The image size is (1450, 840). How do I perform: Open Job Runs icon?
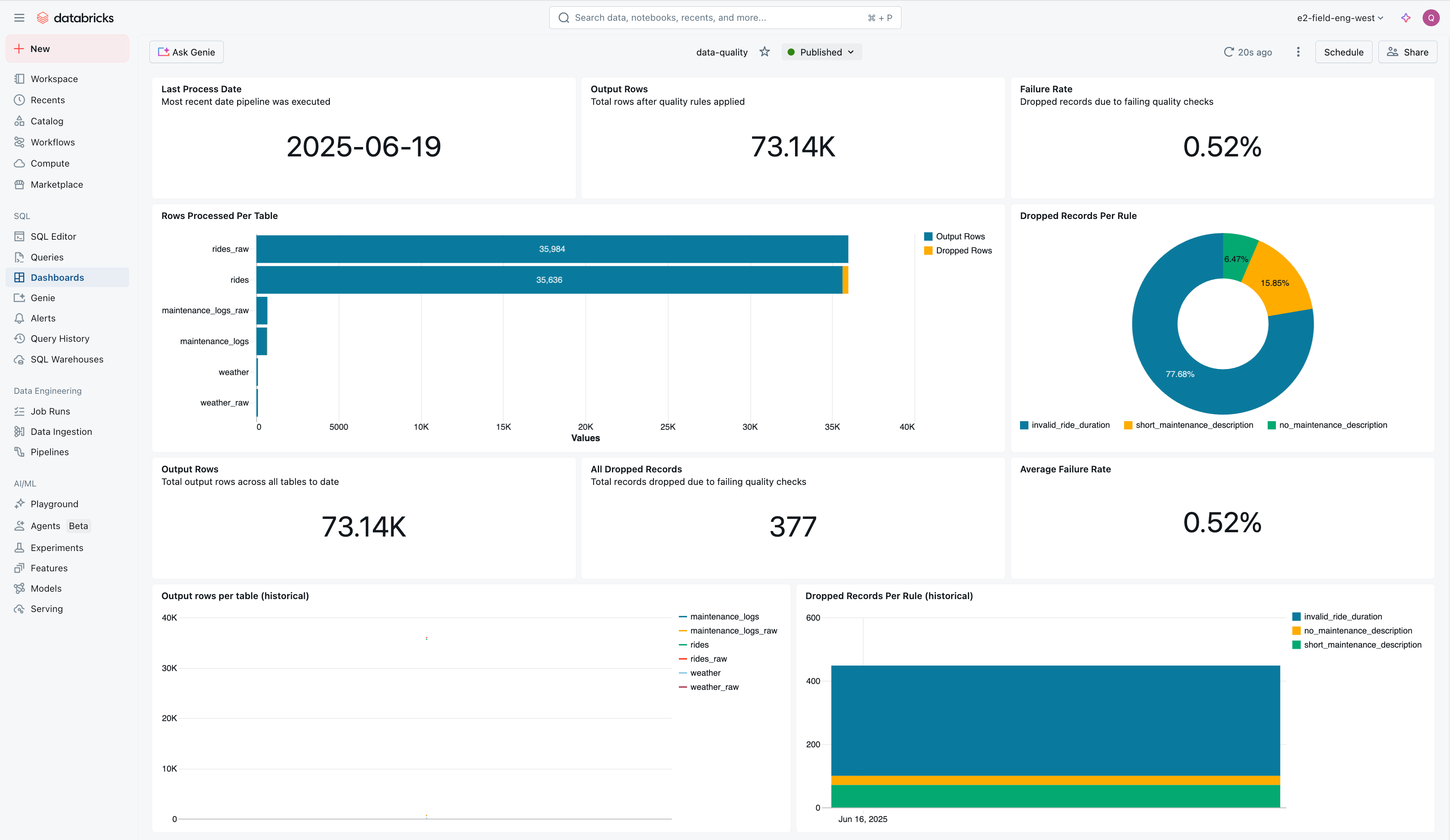pos(20,411)
